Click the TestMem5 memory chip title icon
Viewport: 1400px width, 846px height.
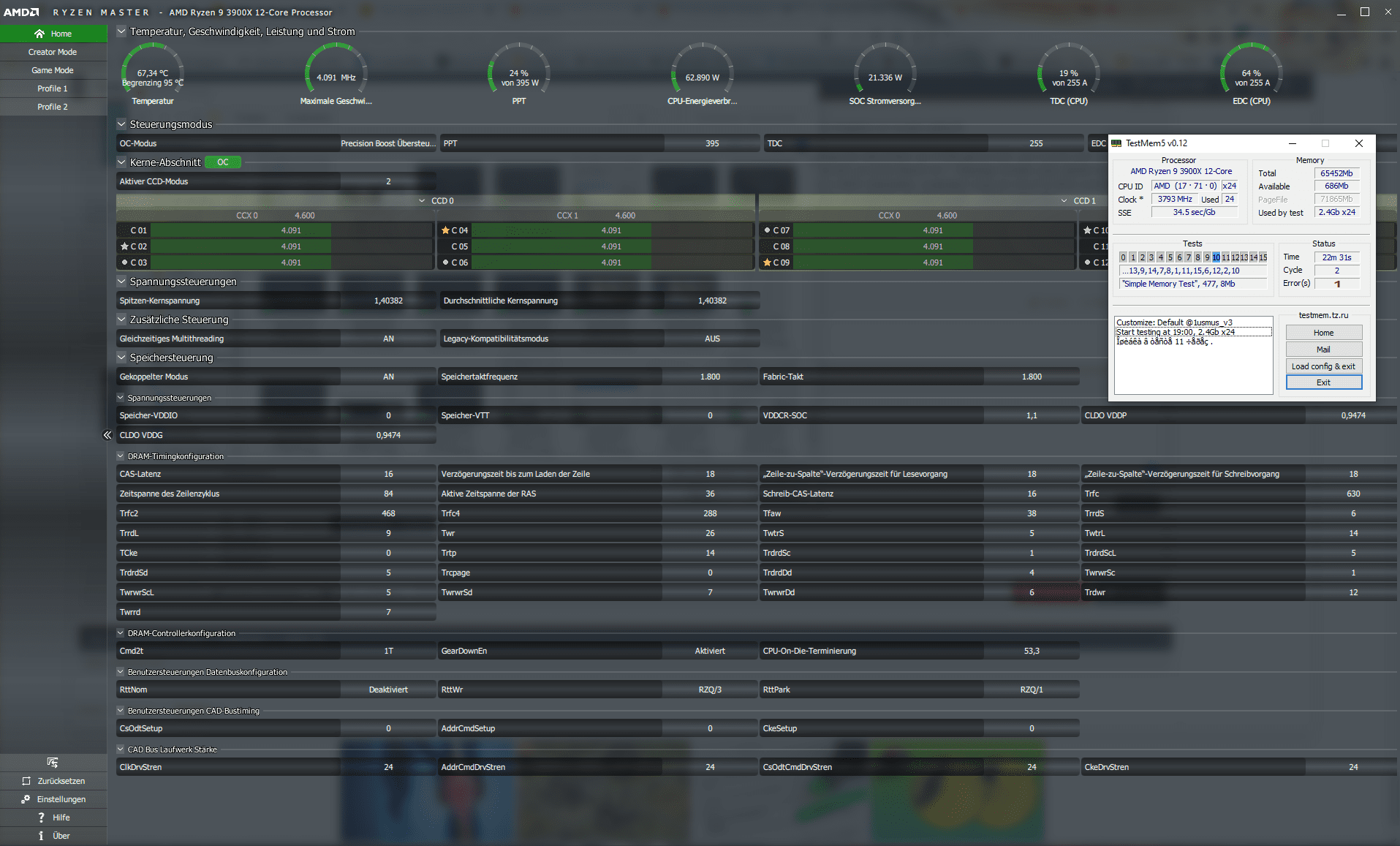(1116, 143)
